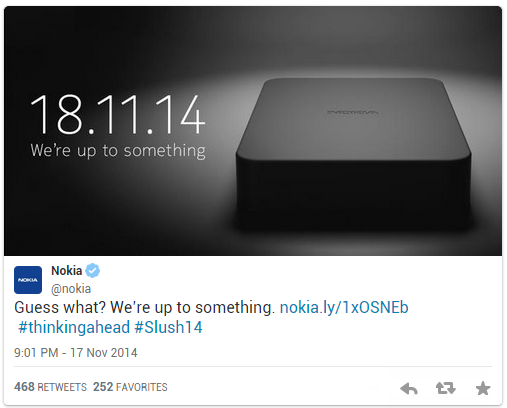Screen dimensions: 507x408
Task: Open the @nokia handle
Action: 71,289
